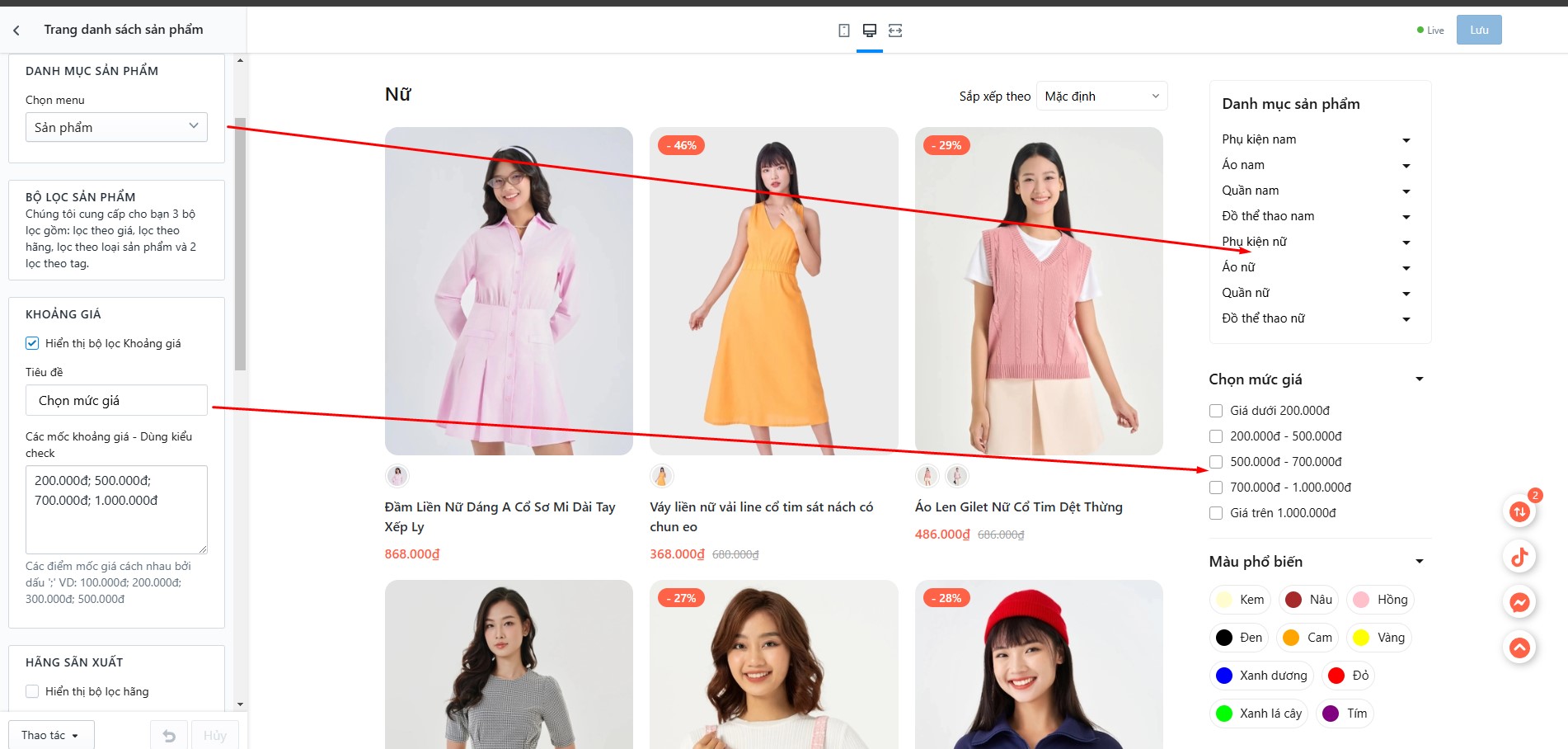Open 'Áo nam' category link
Viewport: 1568px width, 749px height.
click(x=1243, y=165)
